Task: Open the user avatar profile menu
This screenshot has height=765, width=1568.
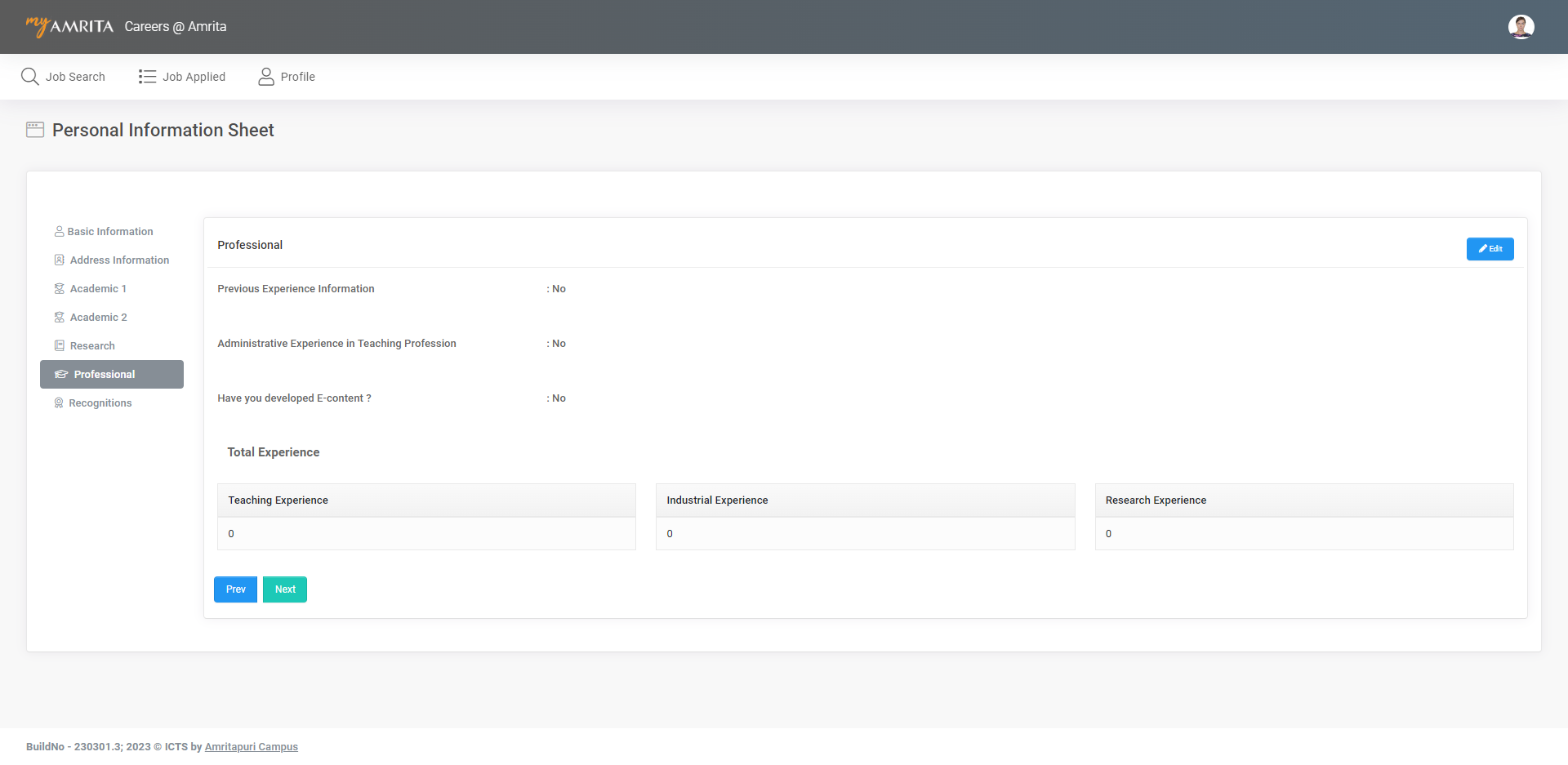Action: (1521, 27)
